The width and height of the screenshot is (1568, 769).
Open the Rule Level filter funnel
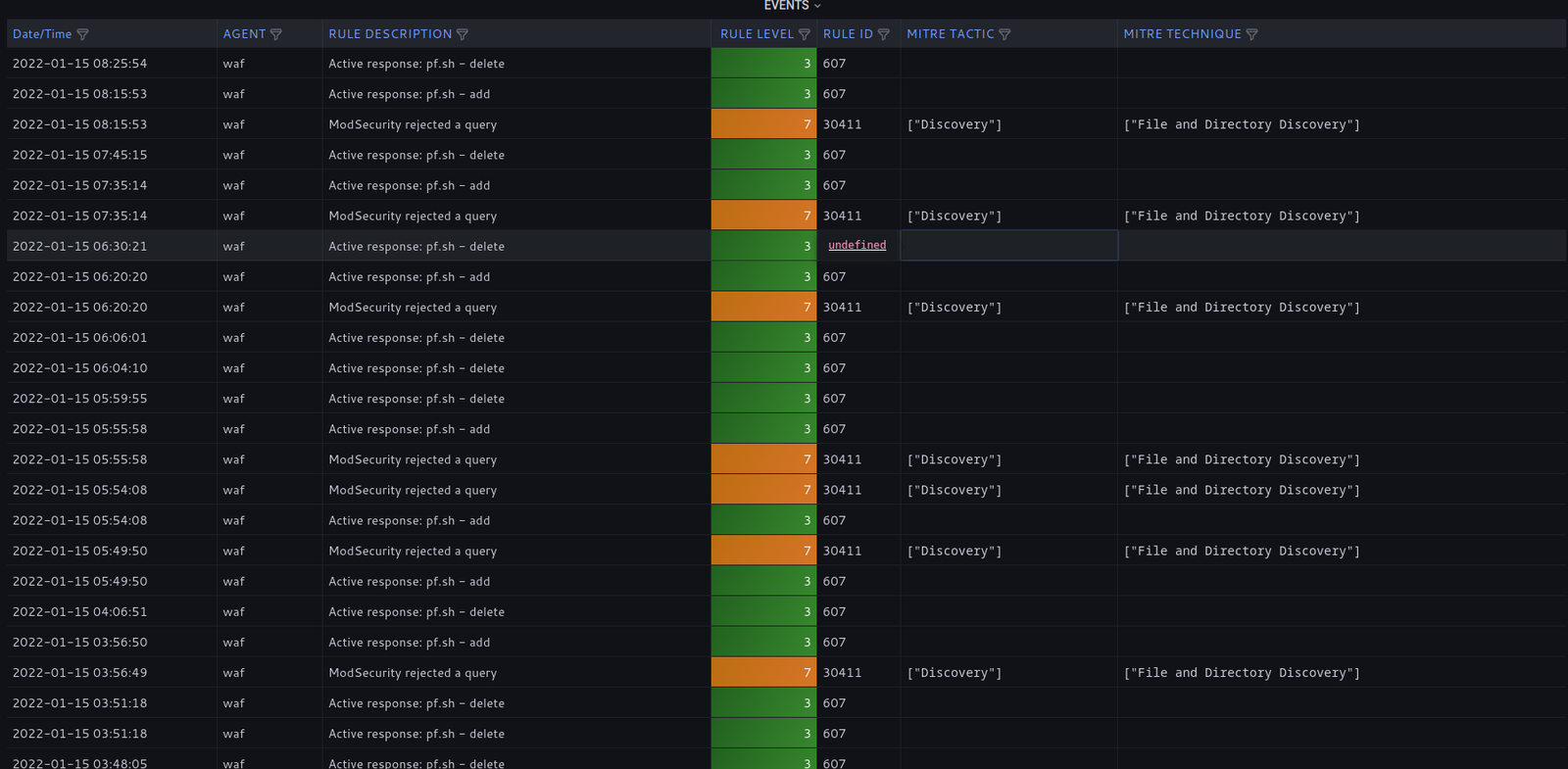pyautogui.click(x=805, y=34)
